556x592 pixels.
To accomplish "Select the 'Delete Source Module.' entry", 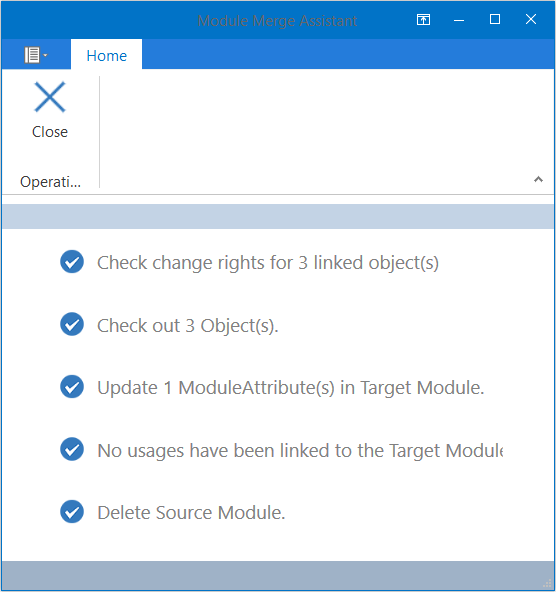I will [191, 513].
